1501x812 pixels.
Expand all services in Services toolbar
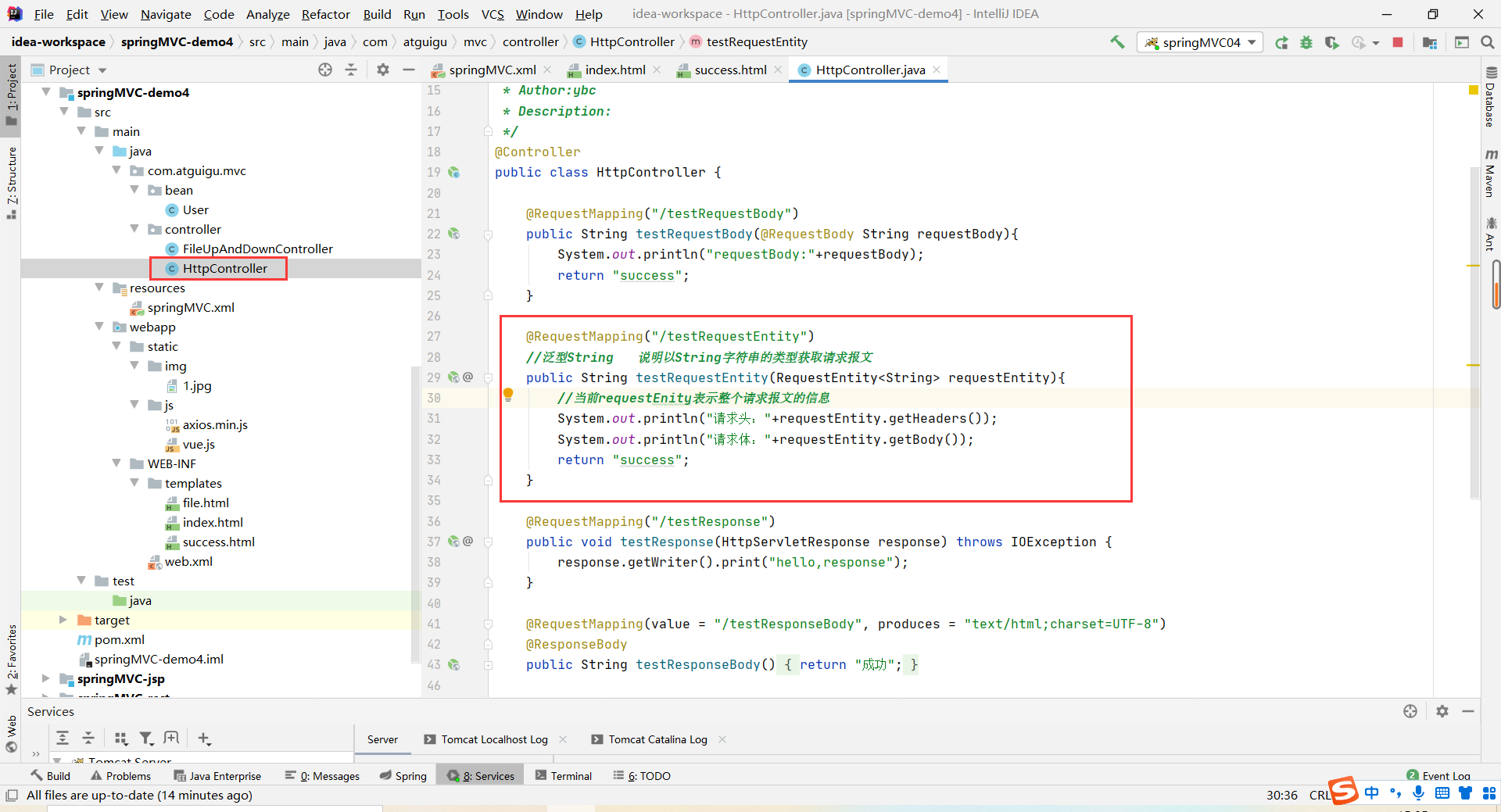pos(63,738)
